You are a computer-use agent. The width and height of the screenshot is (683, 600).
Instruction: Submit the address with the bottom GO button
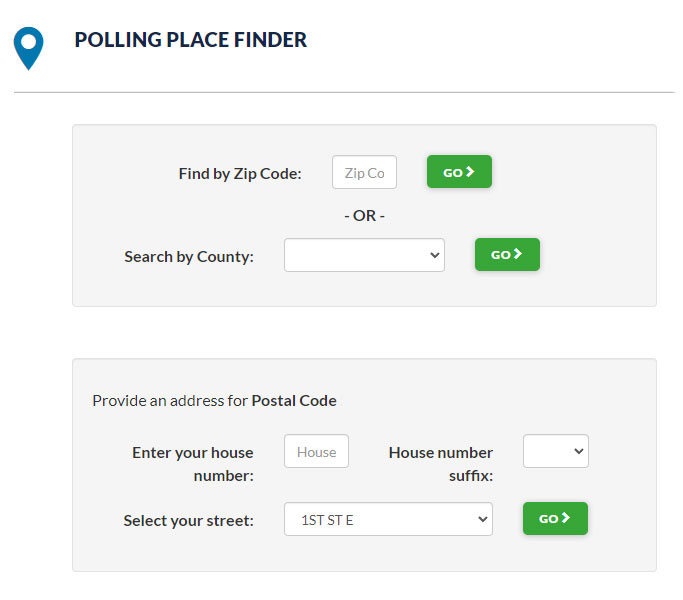(555, 518)
